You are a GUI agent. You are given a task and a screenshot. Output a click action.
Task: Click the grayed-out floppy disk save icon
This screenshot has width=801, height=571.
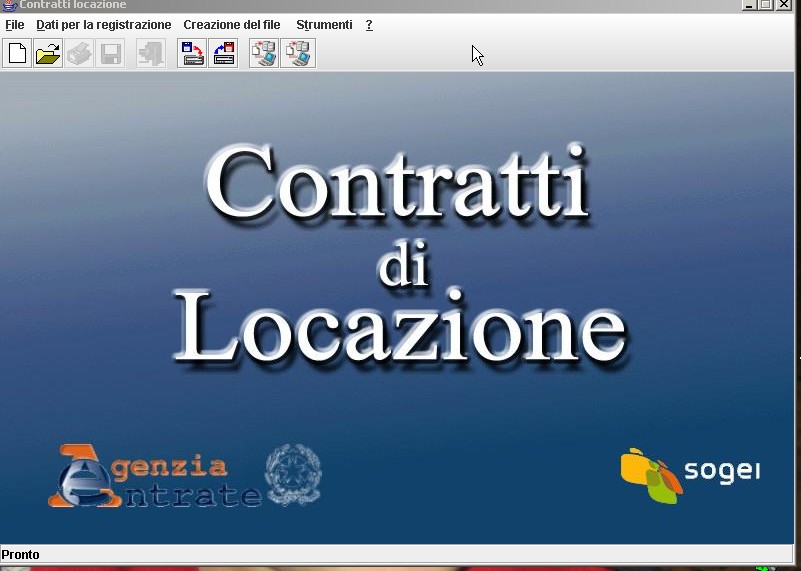coord(110,53)
